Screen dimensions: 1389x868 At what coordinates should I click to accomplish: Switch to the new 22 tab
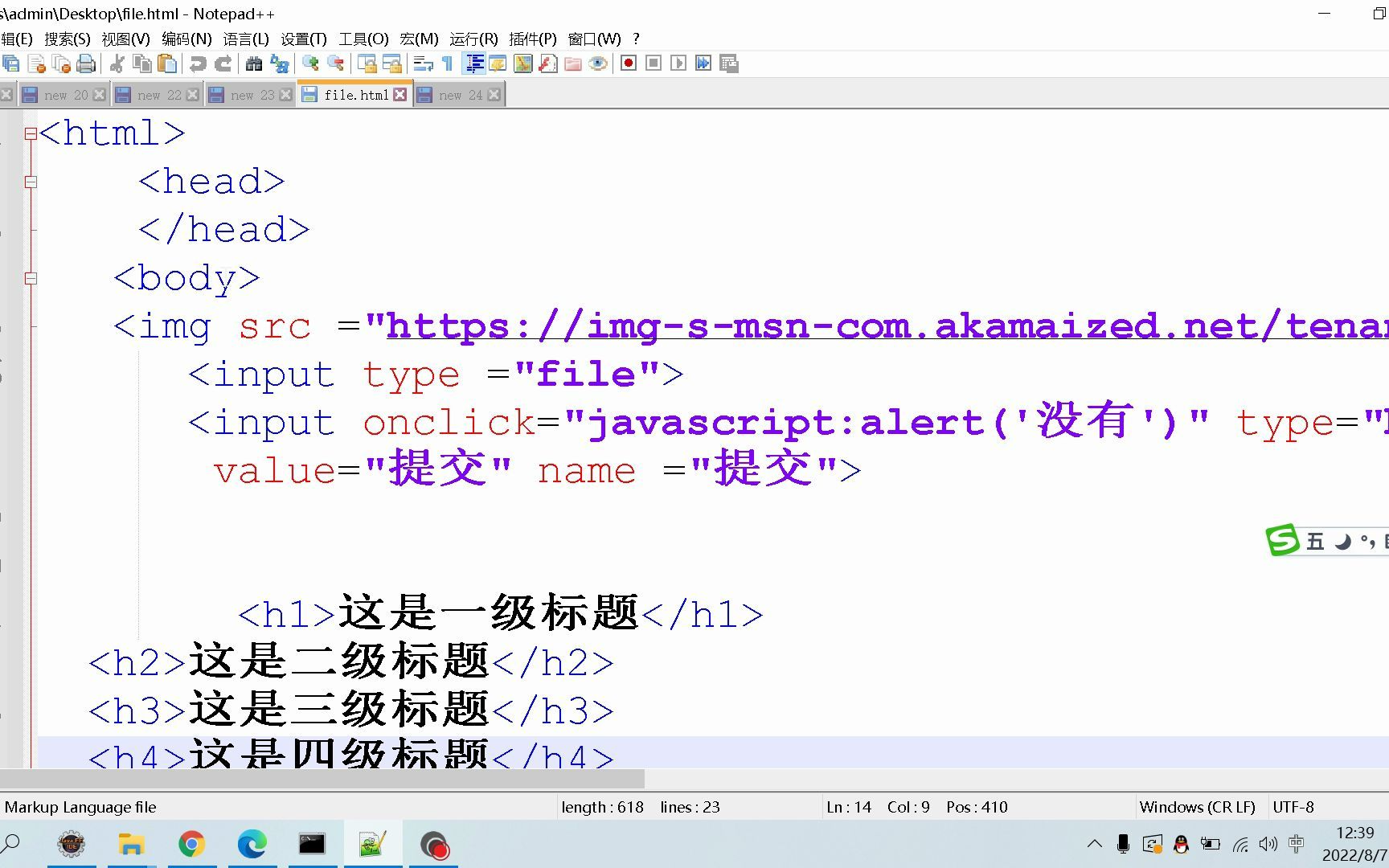[157, 95]
